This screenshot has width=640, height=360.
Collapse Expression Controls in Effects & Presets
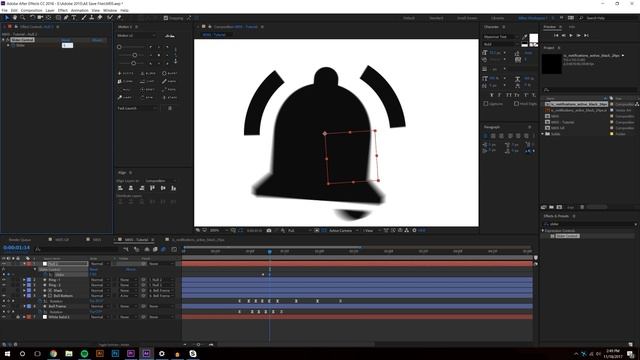point(542,231)
